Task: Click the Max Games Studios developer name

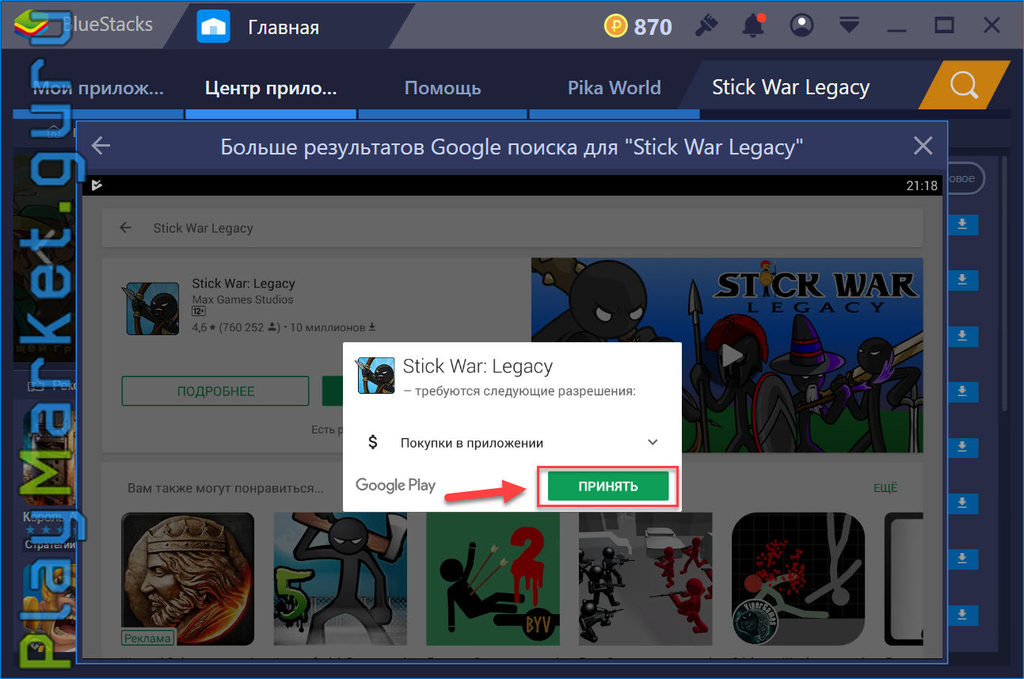Action: [242, 300]
